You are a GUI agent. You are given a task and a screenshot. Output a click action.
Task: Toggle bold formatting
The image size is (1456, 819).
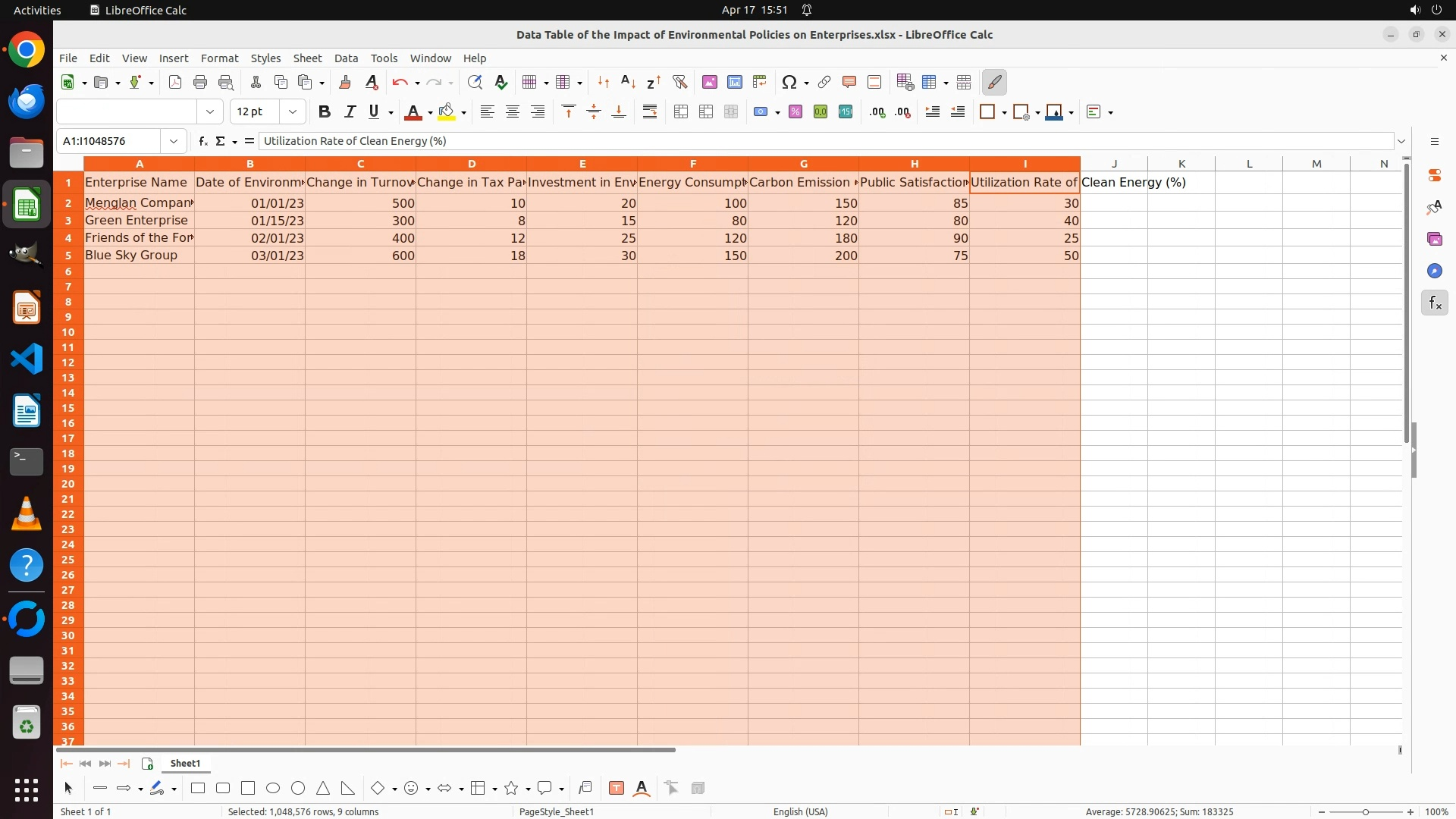[325, 112]
